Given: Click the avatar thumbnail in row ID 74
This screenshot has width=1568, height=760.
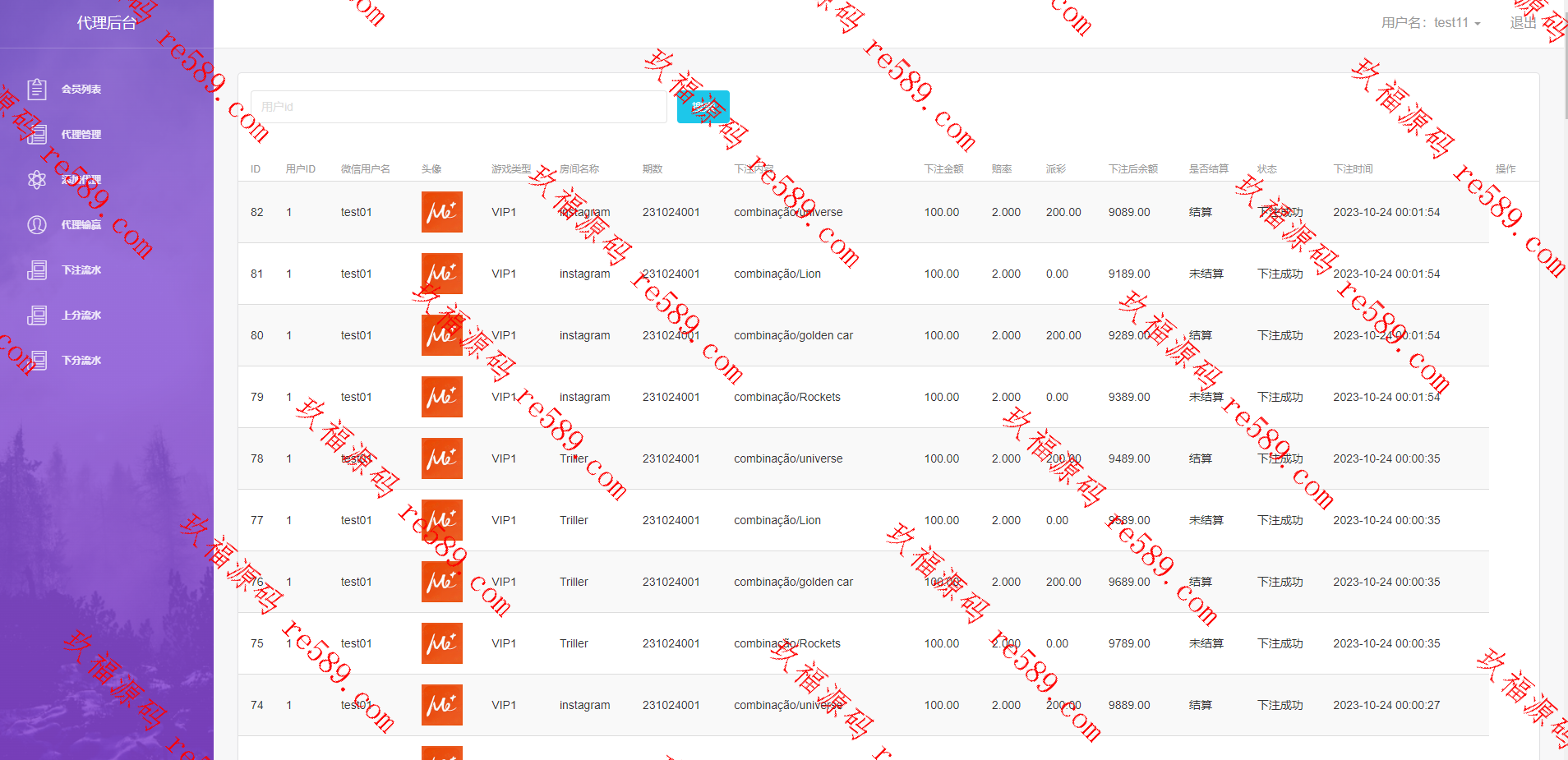Looking at the screenshot, I should 442,705.
